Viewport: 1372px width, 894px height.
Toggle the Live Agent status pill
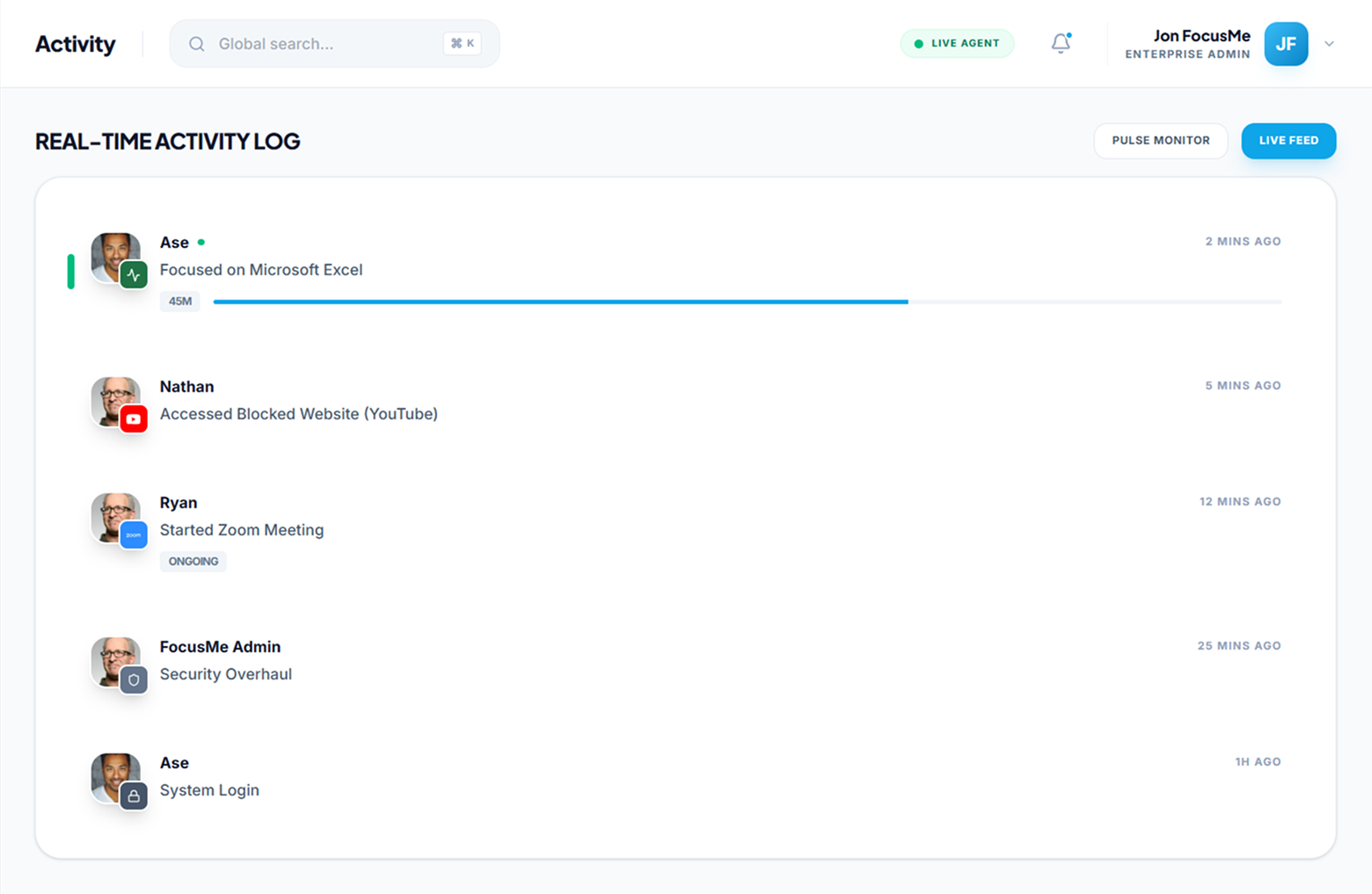pyautogui.click(x=956, y=44)
